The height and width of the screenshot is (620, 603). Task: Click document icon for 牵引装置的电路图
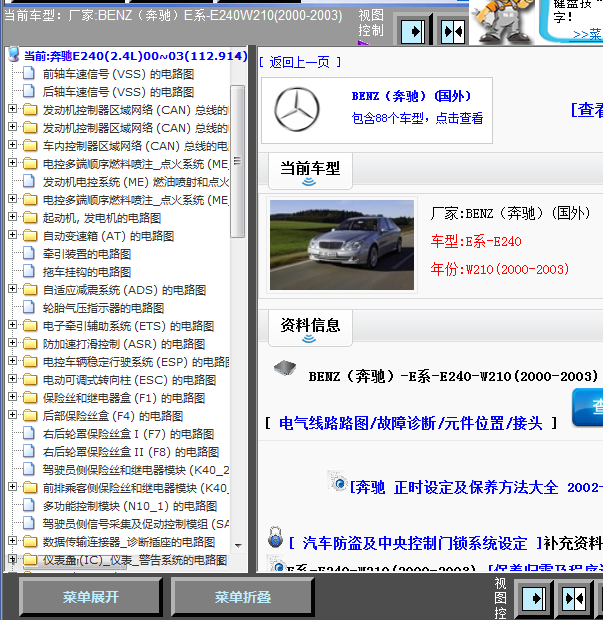click(x=28, y=253)
